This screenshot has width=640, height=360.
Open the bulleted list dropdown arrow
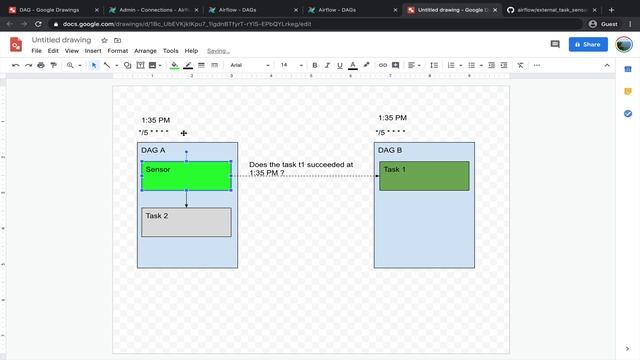click(x=481, y=65)
